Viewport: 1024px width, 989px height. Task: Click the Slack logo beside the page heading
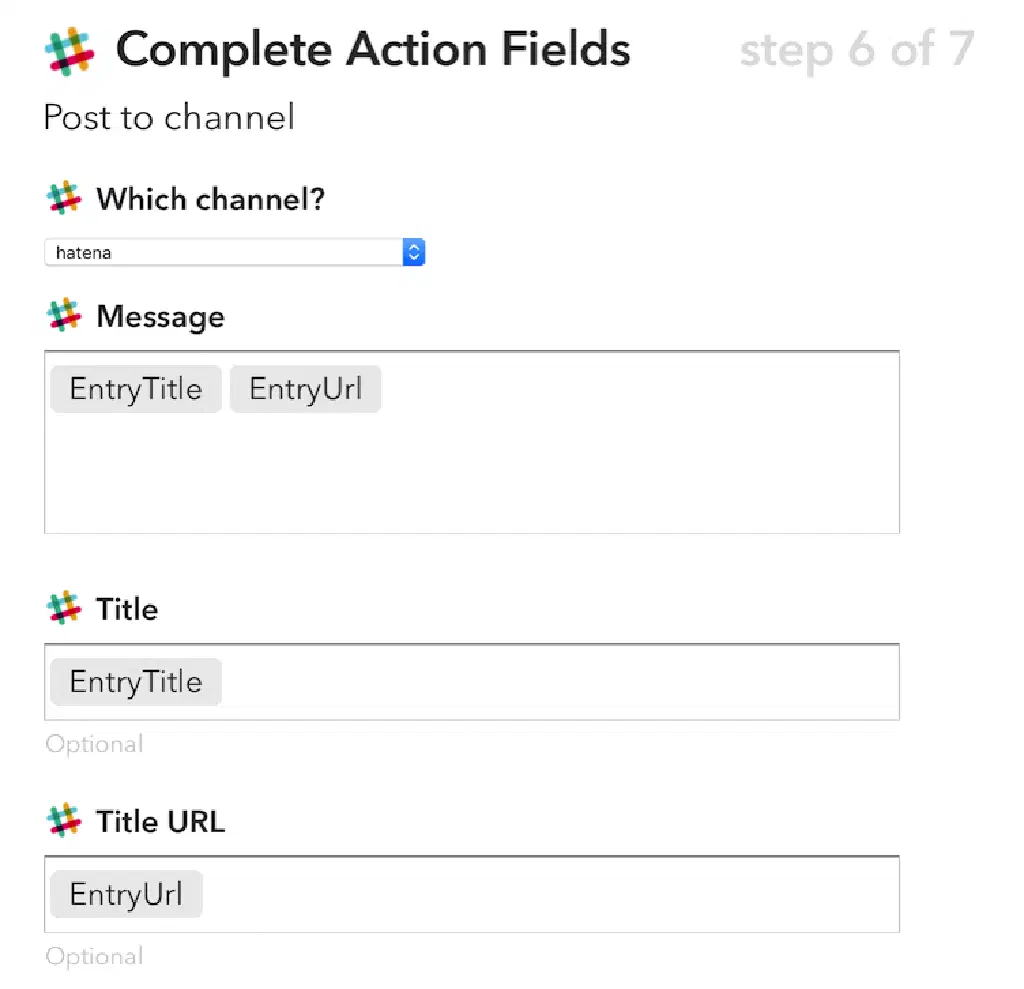[69, 51]
